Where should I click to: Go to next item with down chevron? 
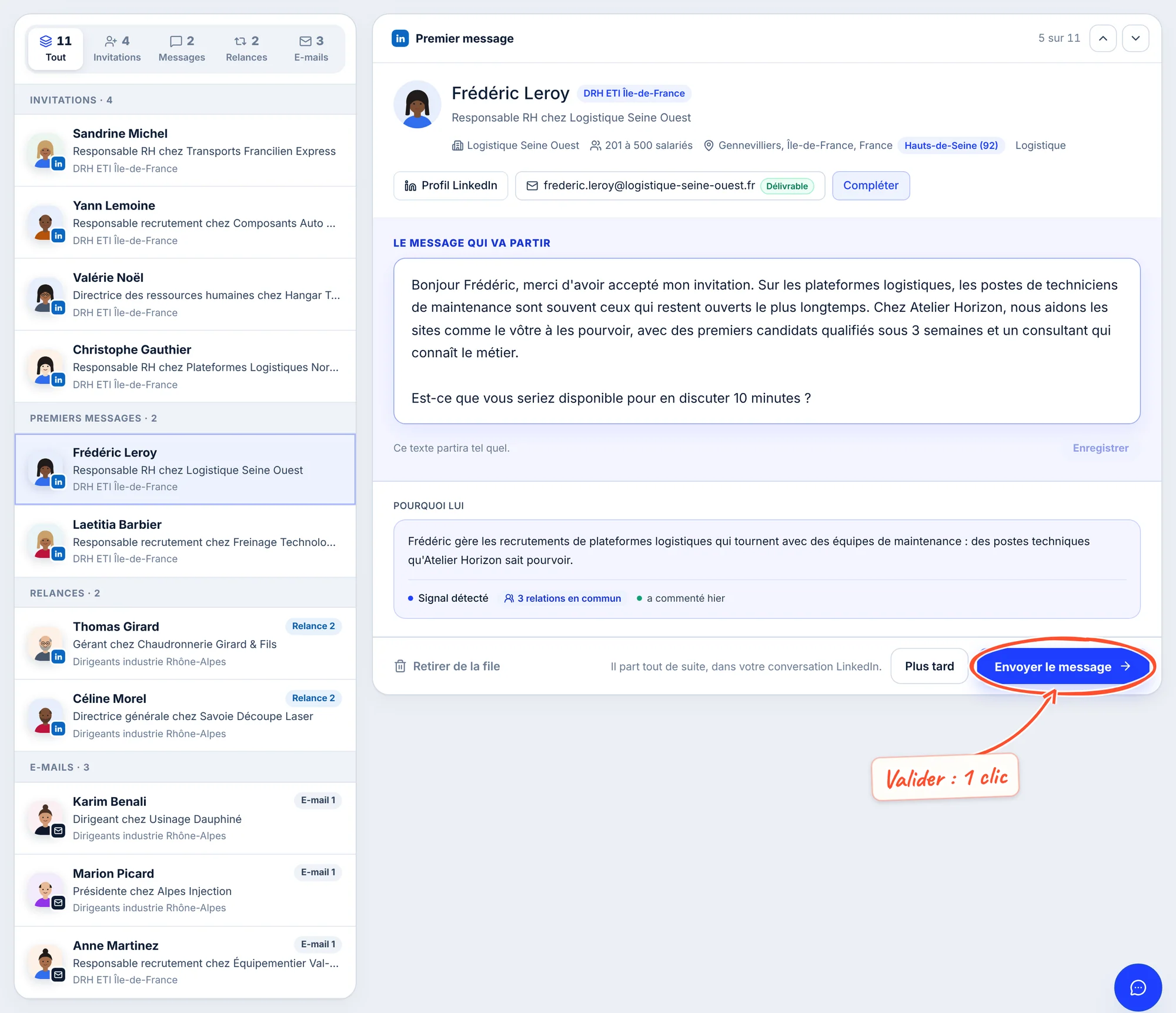[1135, 39]
